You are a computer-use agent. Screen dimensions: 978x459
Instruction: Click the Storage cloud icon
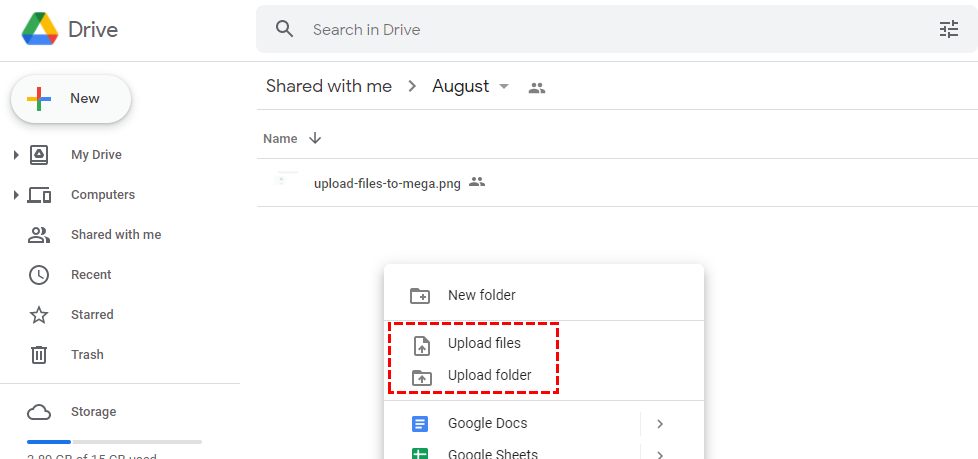pos(39,412)
